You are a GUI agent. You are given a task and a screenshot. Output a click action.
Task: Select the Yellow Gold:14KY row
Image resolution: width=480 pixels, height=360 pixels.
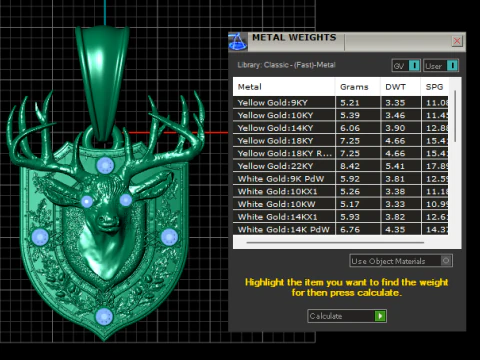click(341, 128)
